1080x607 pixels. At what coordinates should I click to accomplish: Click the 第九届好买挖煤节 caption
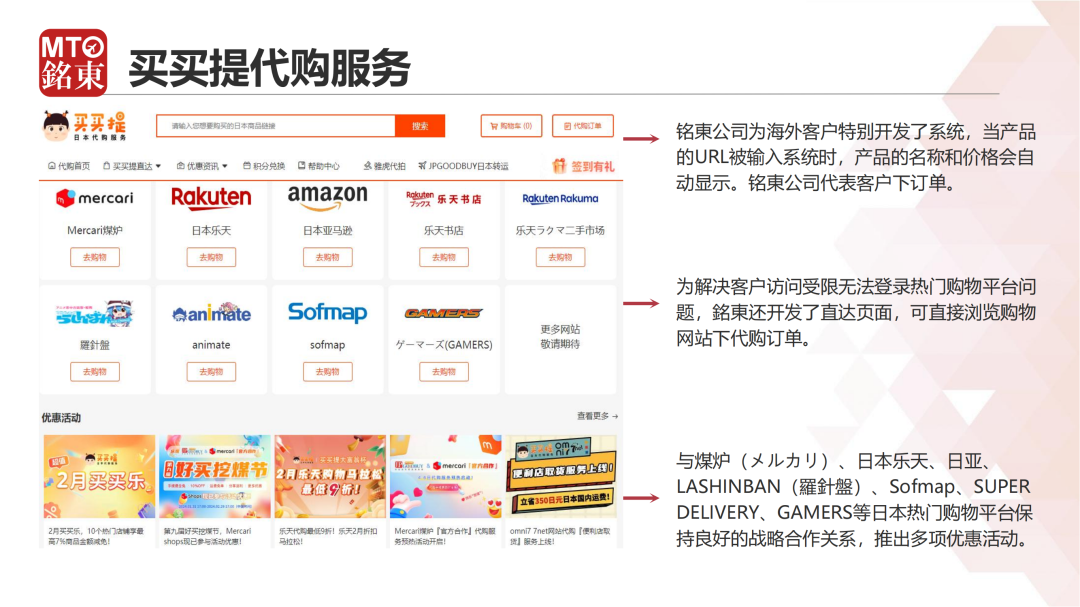coord(208,536)
